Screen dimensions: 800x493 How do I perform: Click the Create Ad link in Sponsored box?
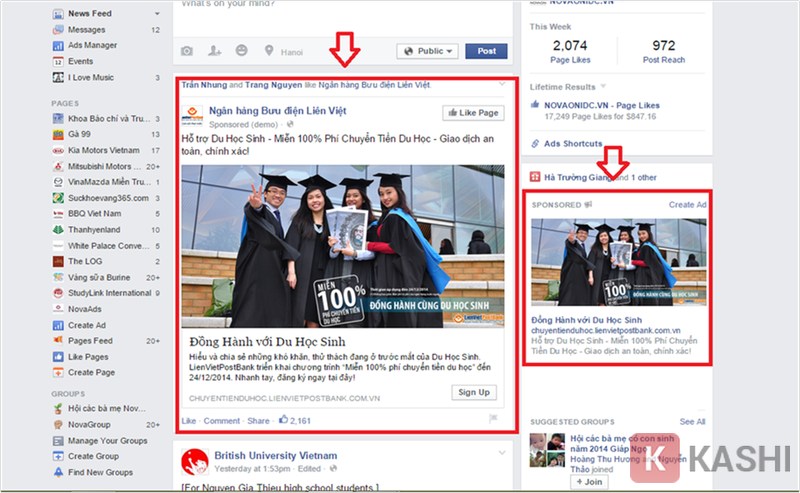[687, 204]
